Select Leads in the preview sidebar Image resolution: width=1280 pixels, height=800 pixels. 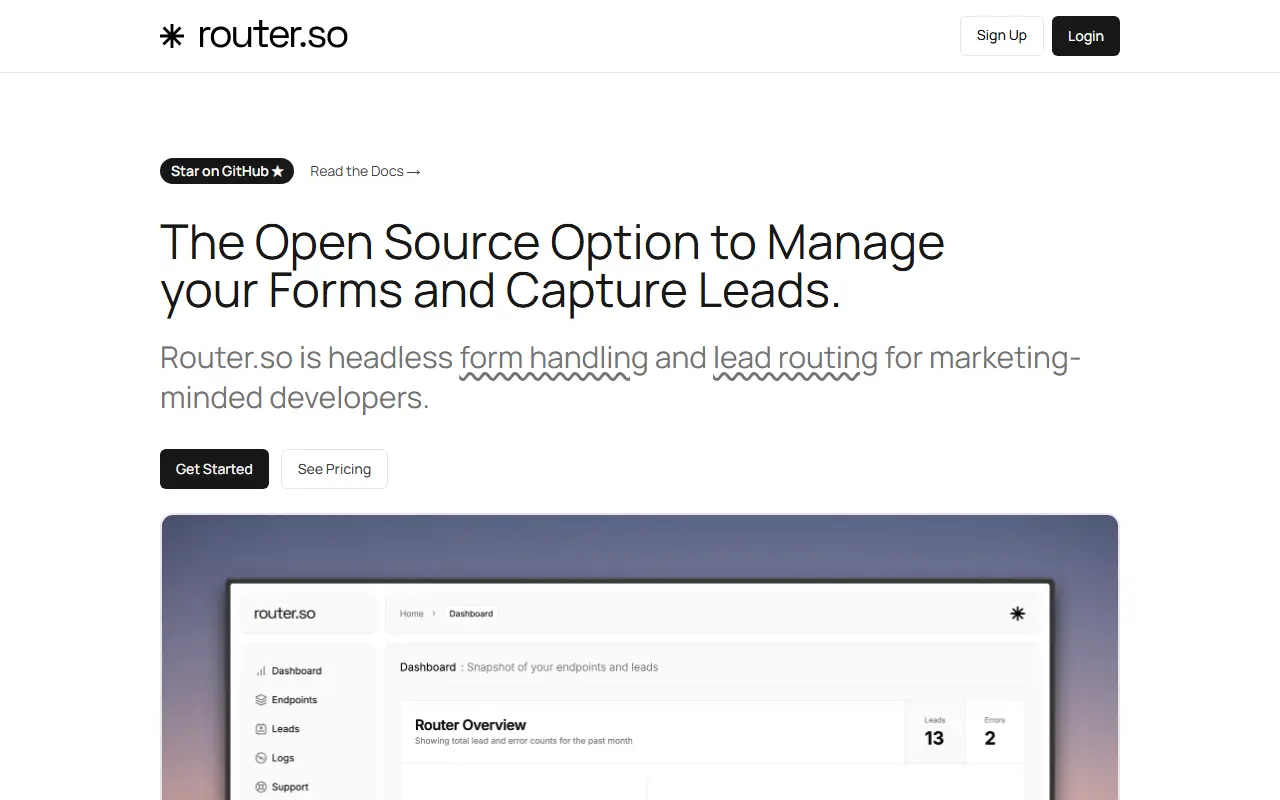tap(285, 729)
